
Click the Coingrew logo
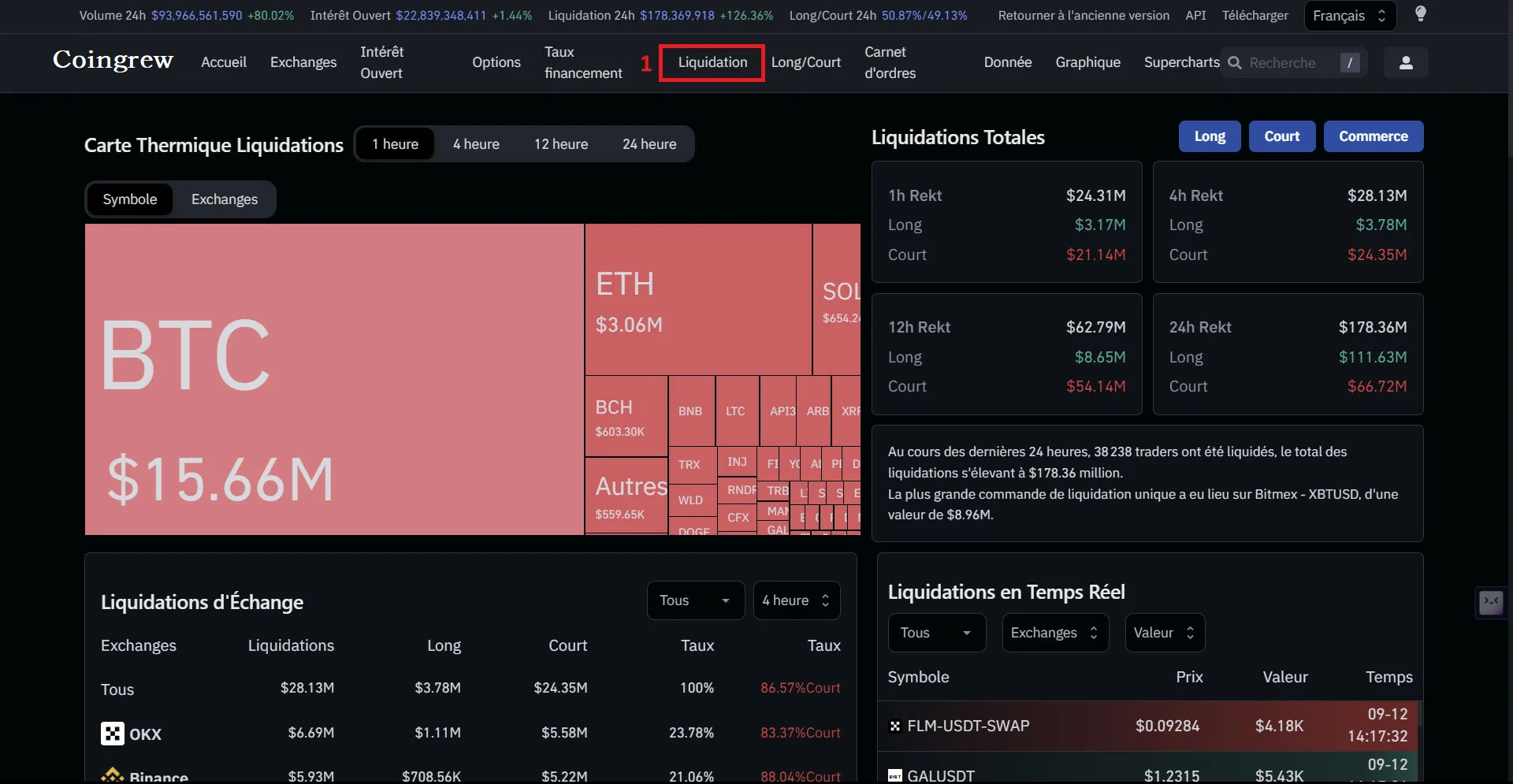pos(113,61)
